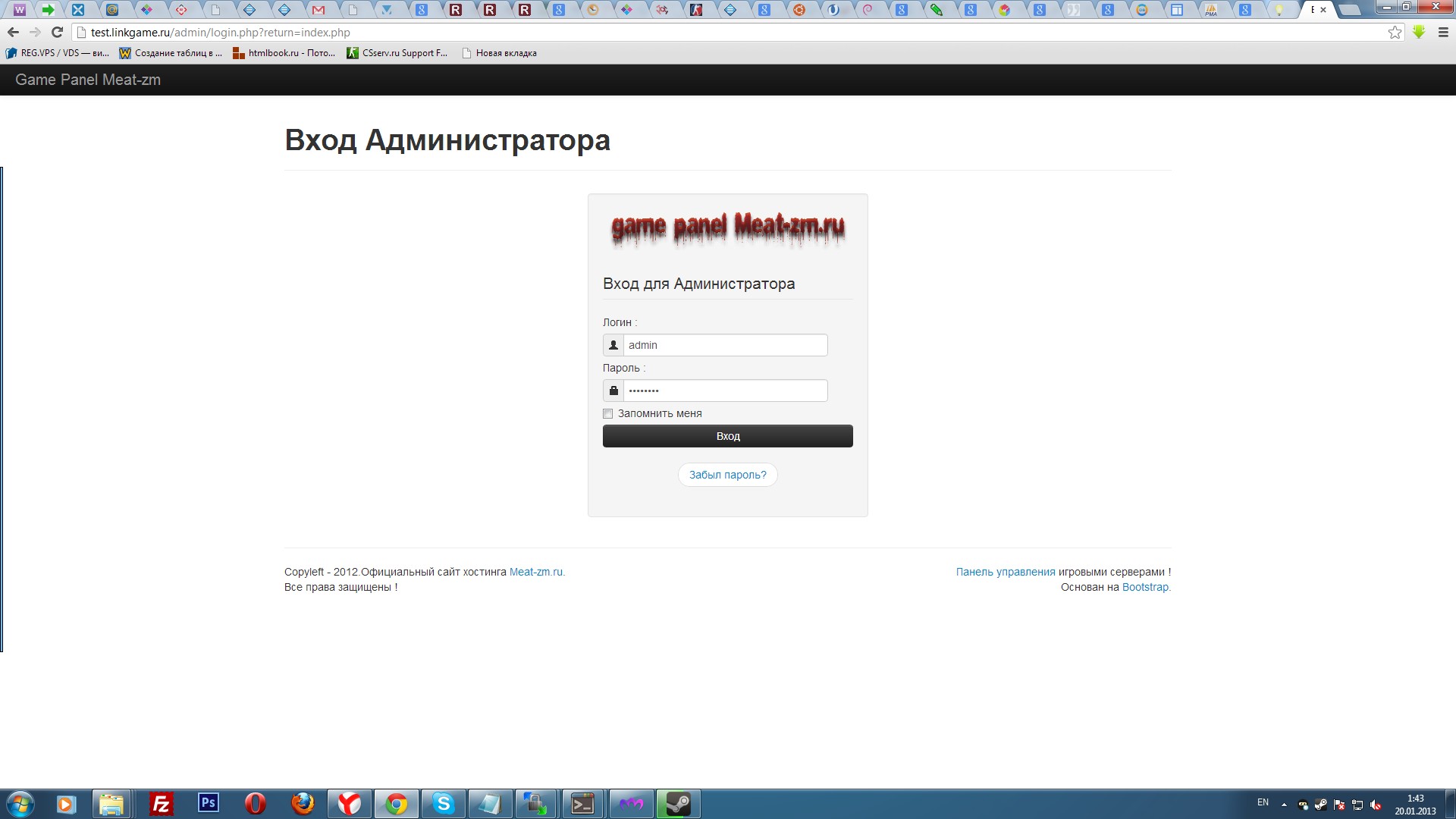1456x819 pixels.
Task: Open a new tab button
Action: (x=1349, y=10)
